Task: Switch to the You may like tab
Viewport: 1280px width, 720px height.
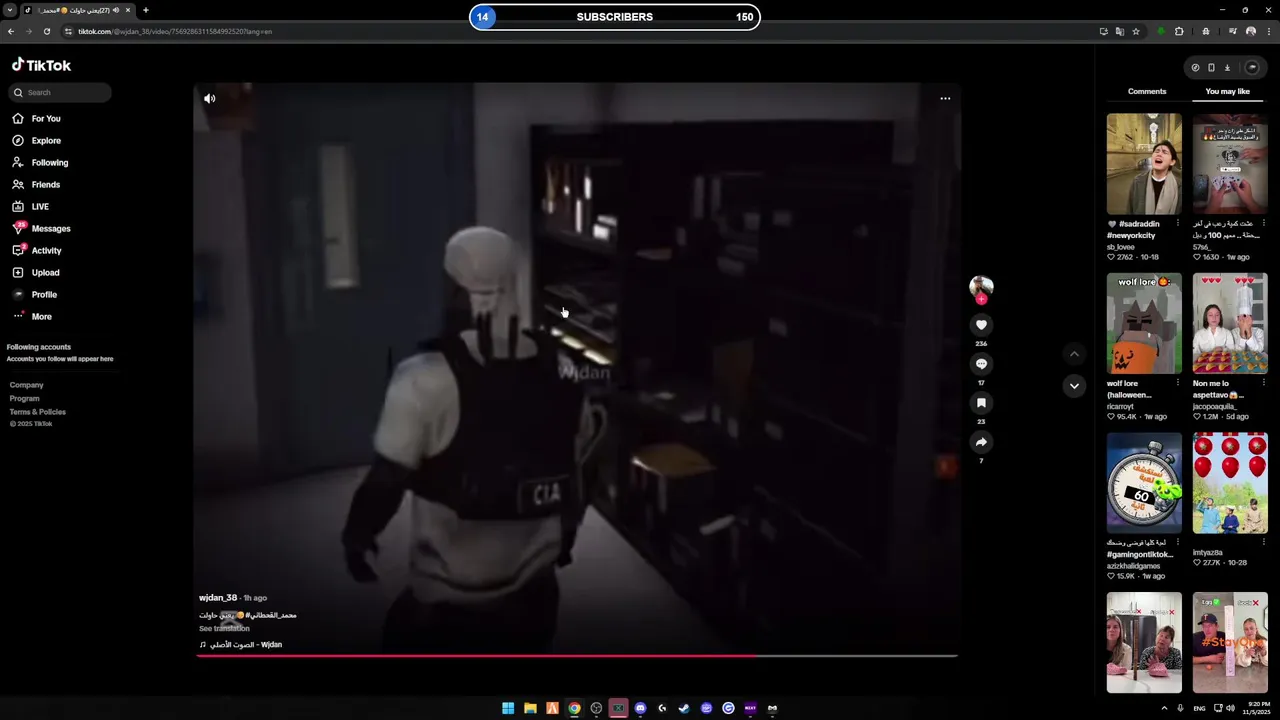Action: point(1228,91)
